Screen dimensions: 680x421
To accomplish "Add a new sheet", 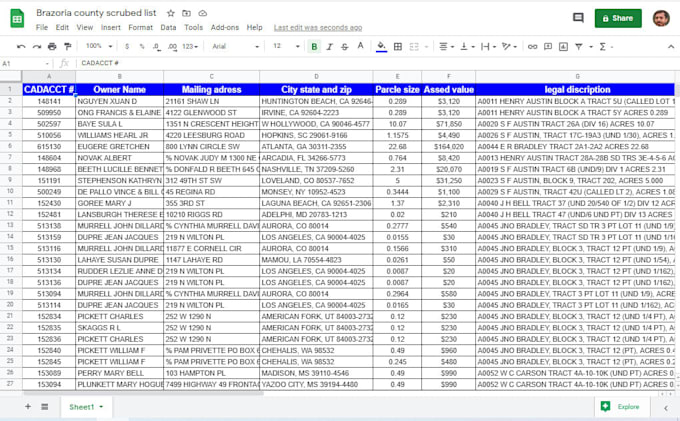I will tap(28, 407).
